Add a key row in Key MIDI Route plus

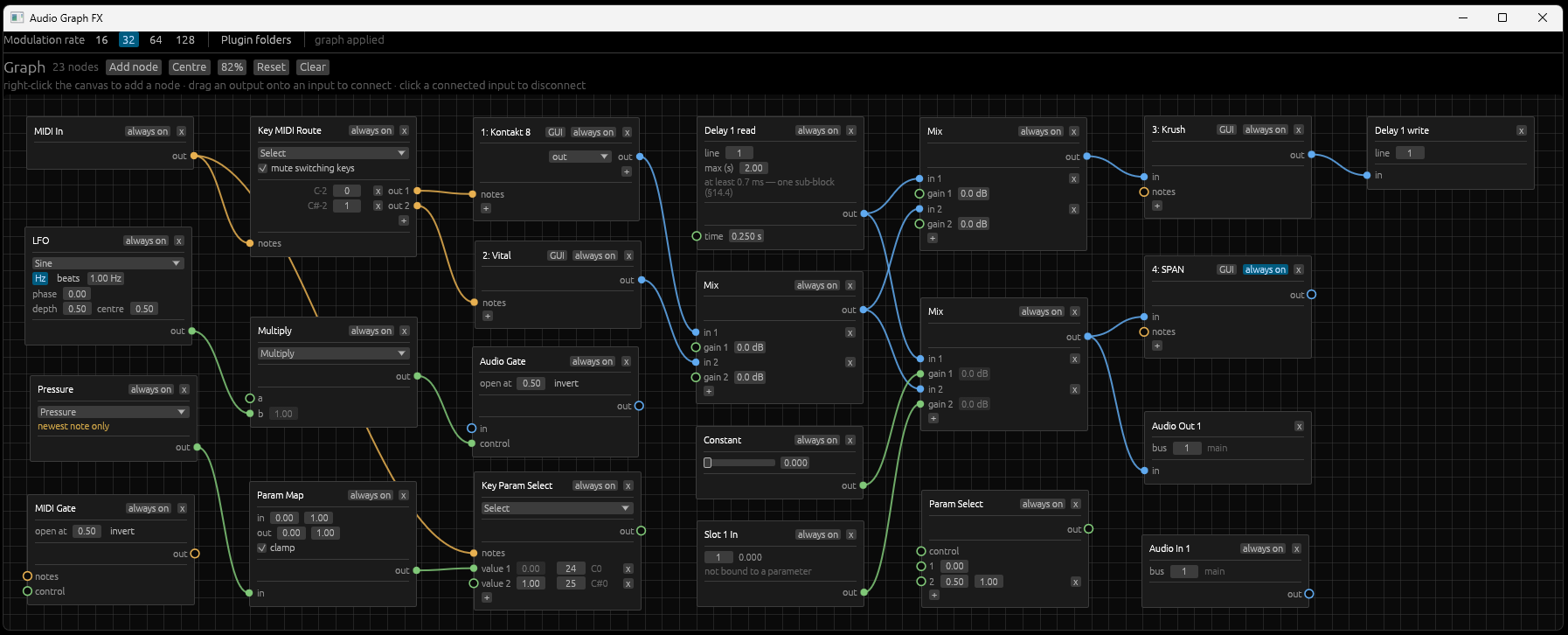tap(403, 220)
